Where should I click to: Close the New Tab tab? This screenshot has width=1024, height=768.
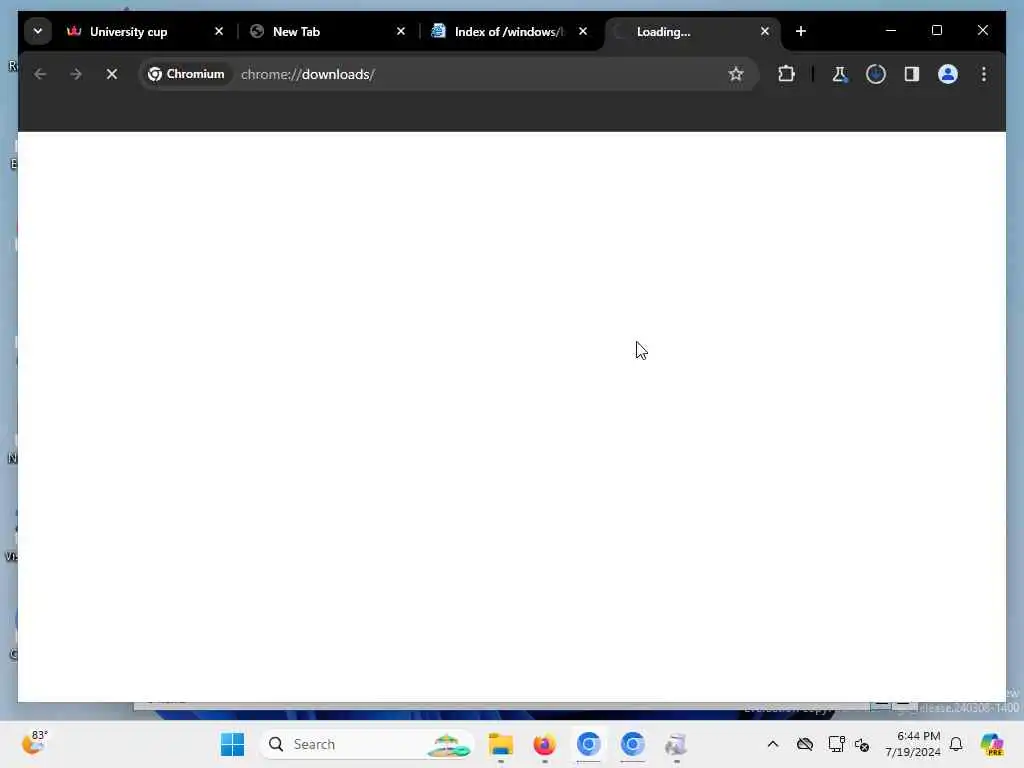(x=401, y=31)
